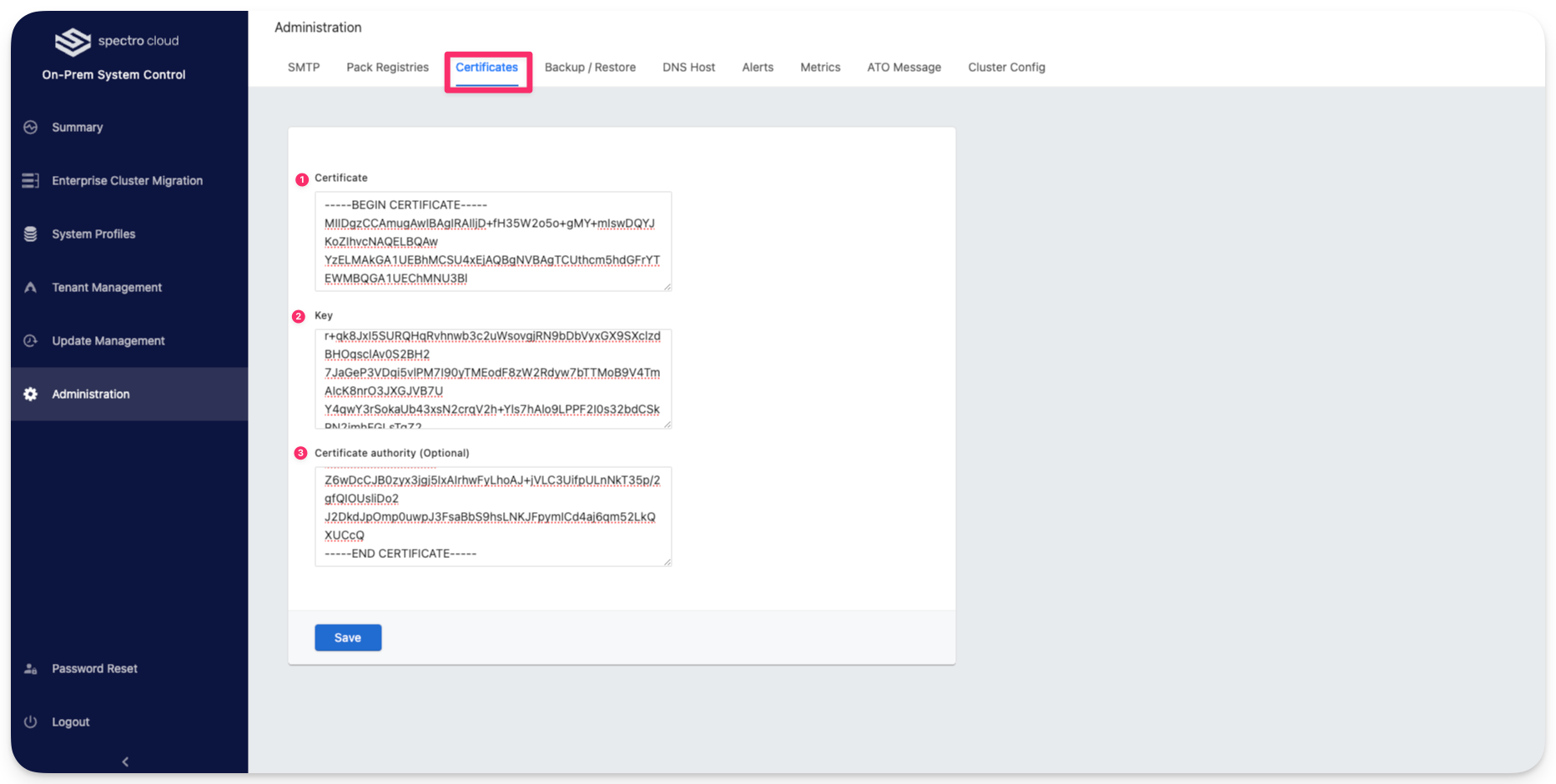
Task: Focus the Key text area
Action: click(493, 379)
